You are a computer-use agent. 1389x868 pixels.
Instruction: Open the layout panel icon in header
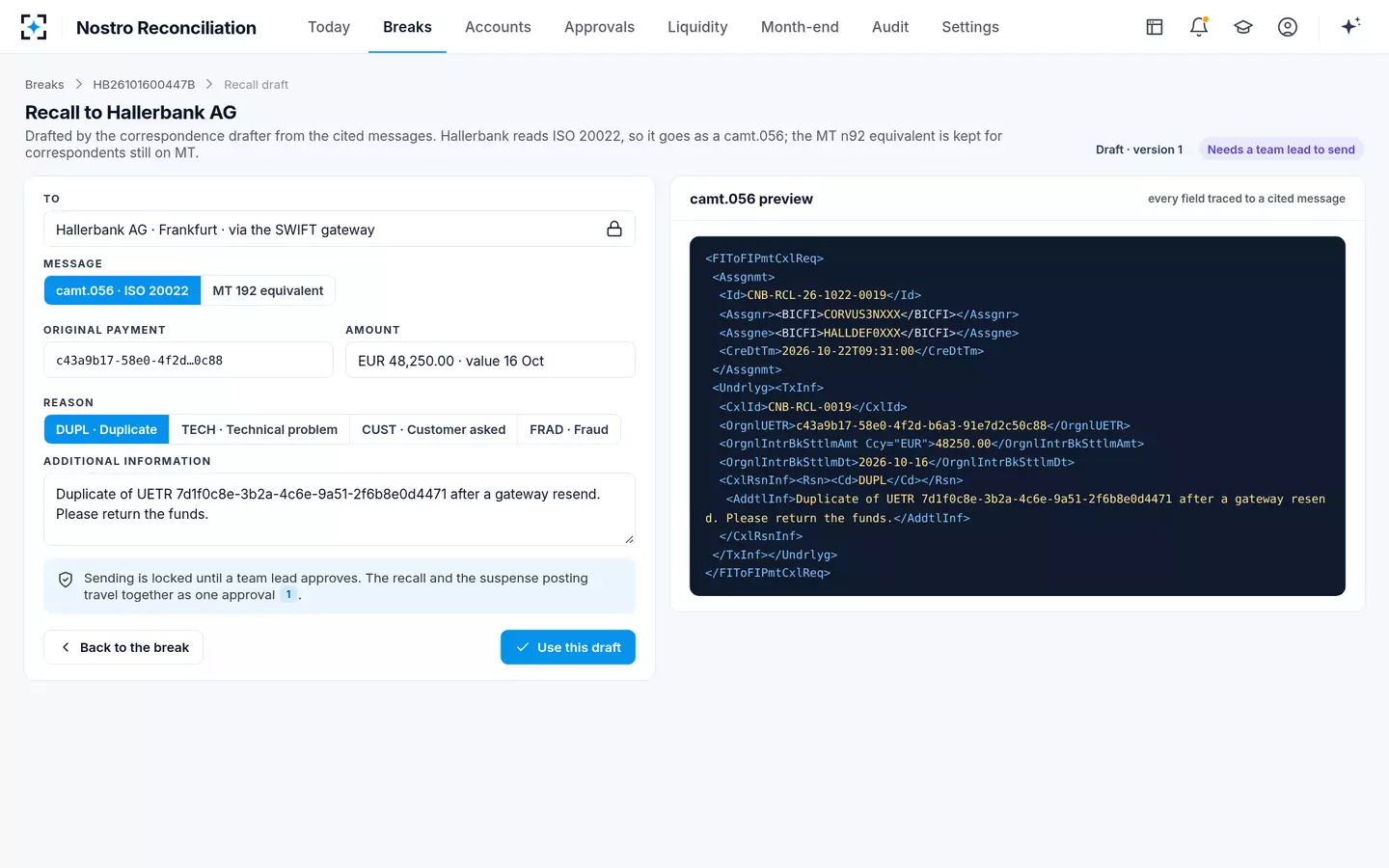click(x=1155, y=27)
